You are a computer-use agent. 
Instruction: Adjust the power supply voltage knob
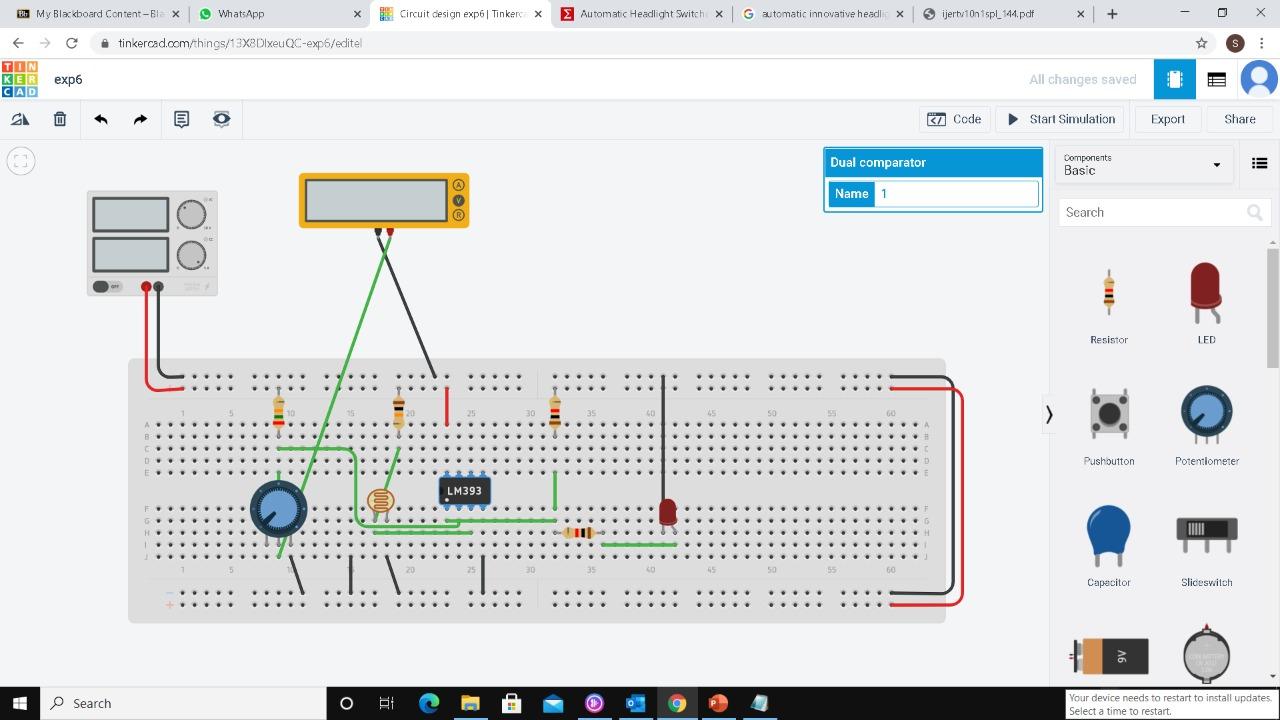[190, 212]
